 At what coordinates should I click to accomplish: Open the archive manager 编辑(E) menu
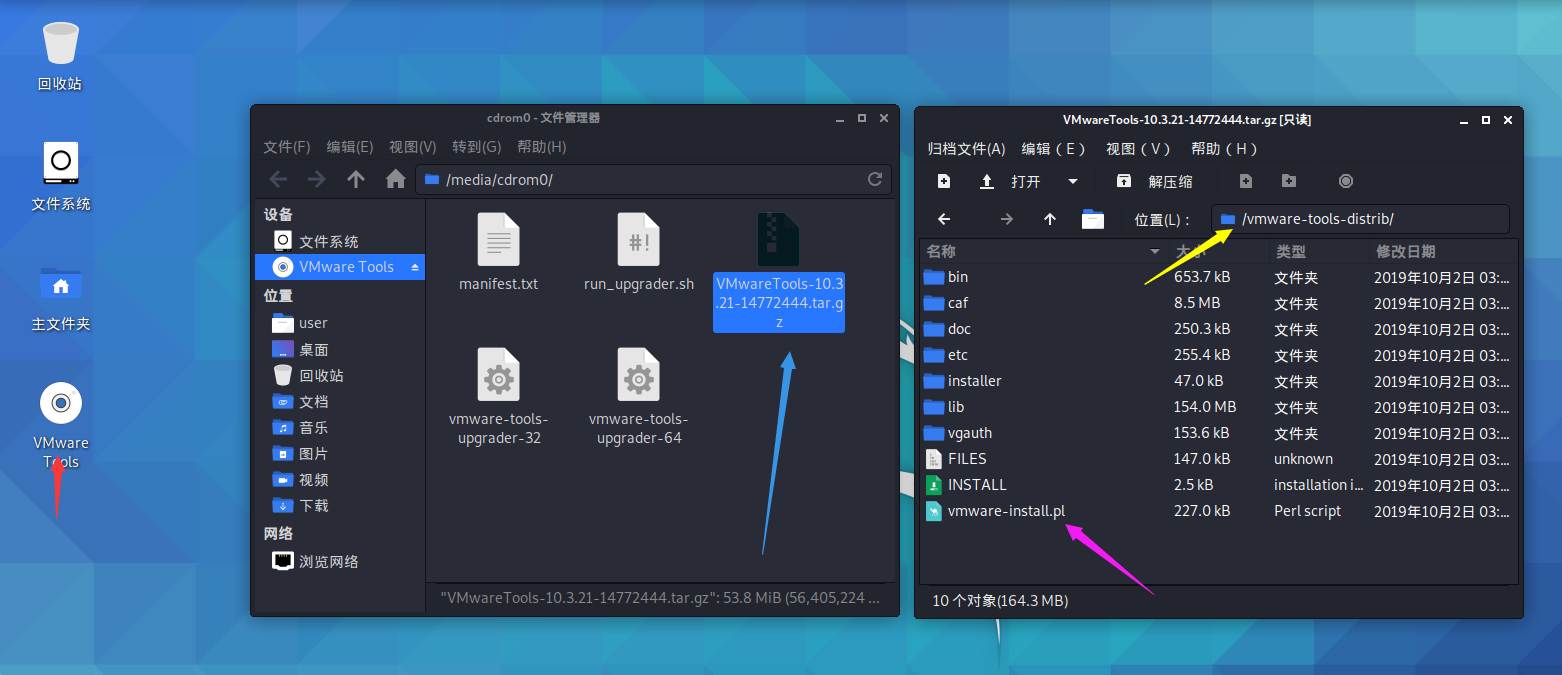[x=1054, y=149]
